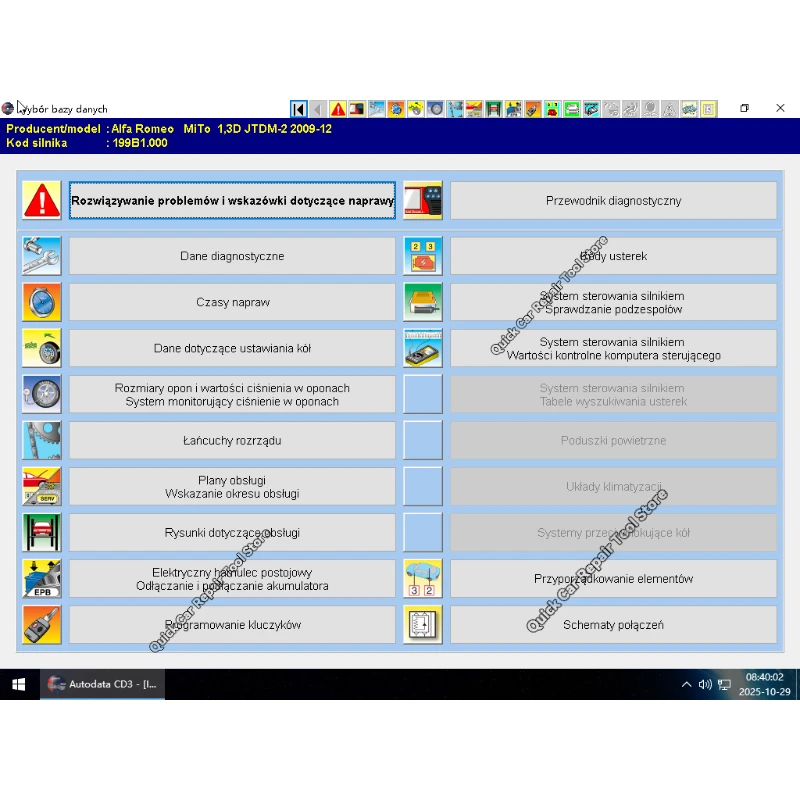
Task: Open service plans via toolbar car-service icon
Action: click(x=474, y=109)
